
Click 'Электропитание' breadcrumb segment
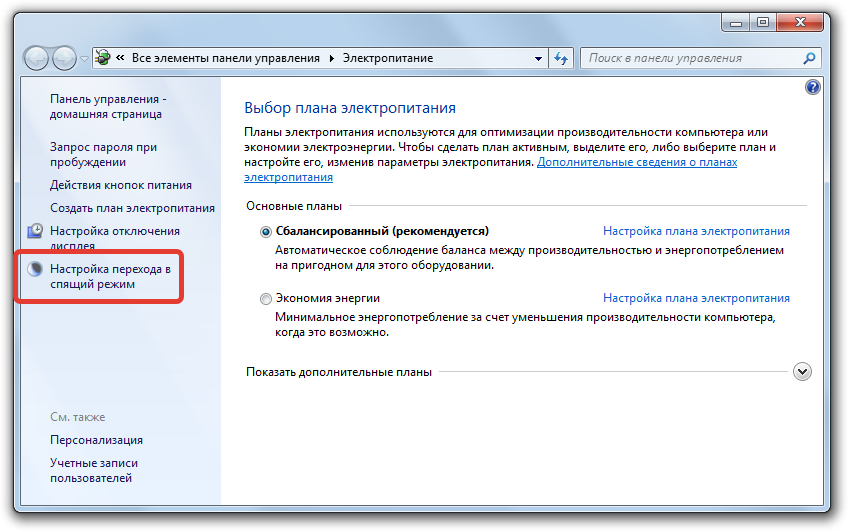pyautogui.click(x=388, y=58)
